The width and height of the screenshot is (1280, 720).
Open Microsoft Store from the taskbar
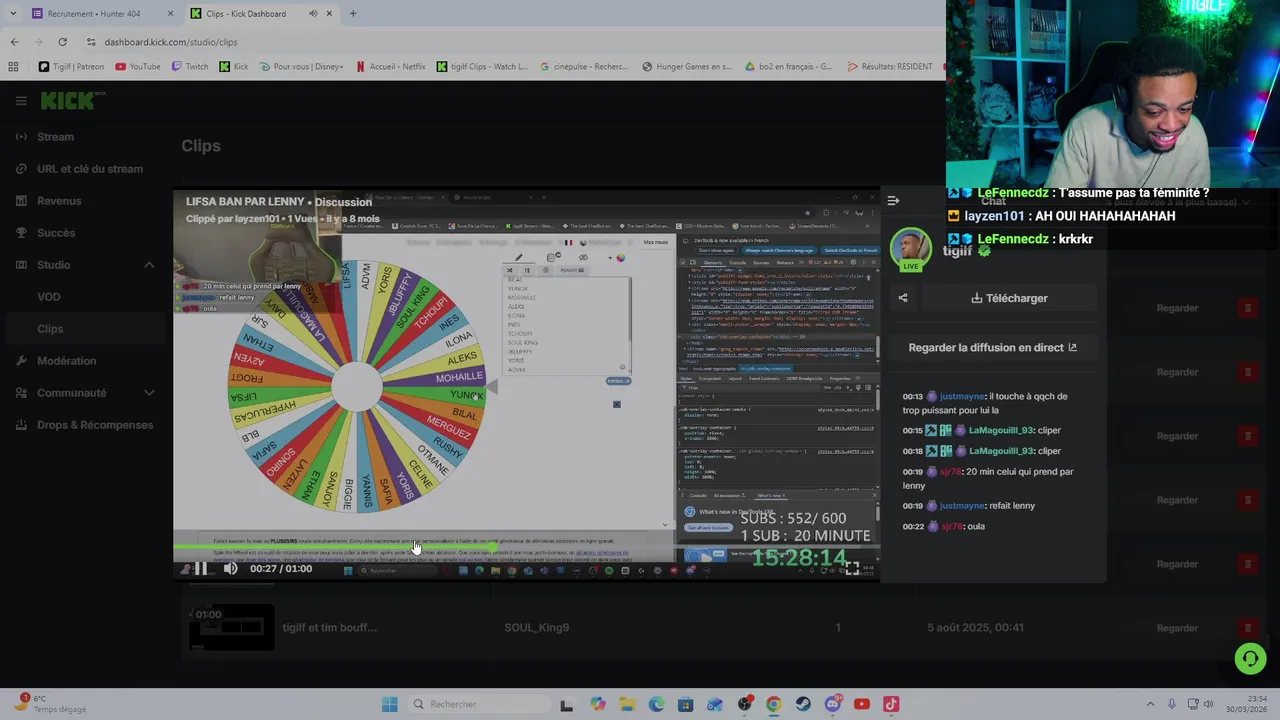tap(685, 704)
